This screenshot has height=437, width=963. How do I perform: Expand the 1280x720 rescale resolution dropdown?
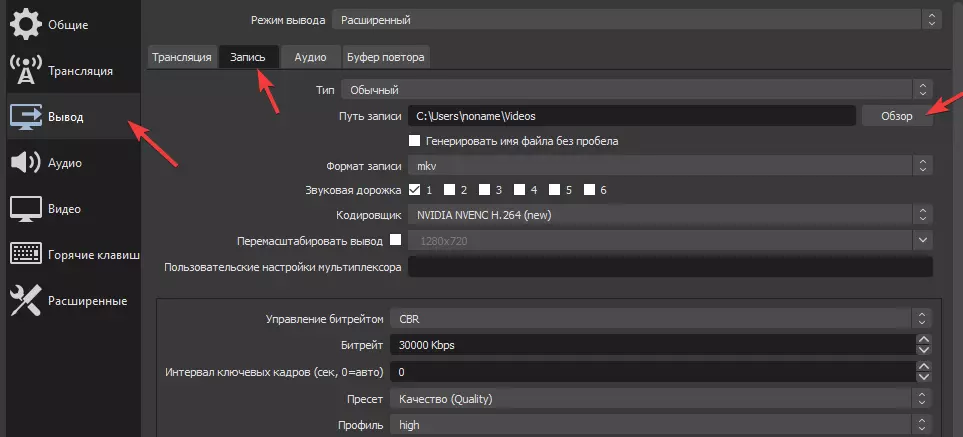tap(922, 241)
